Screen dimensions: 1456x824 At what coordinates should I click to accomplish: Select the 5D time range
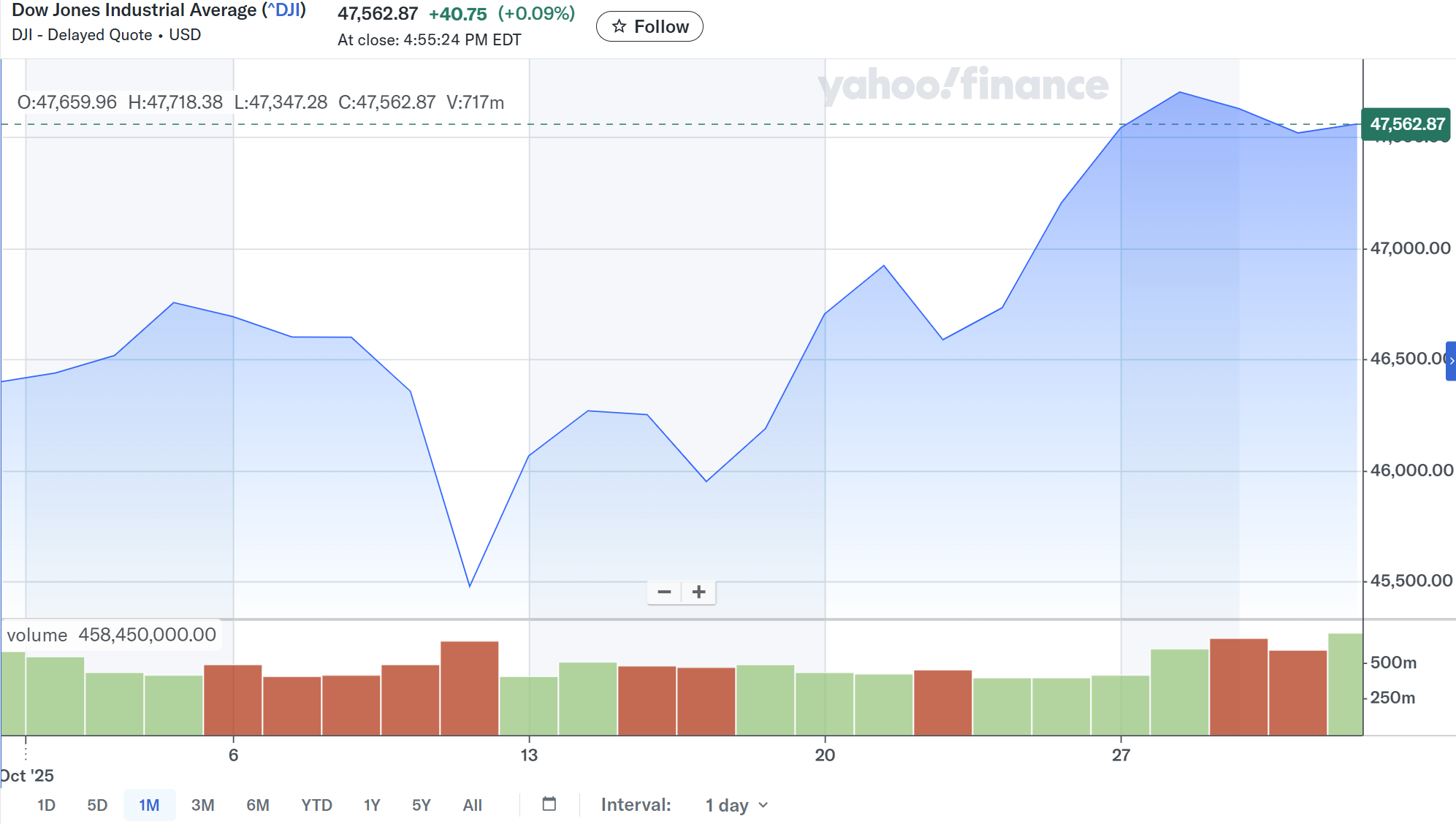pos(97,805)
